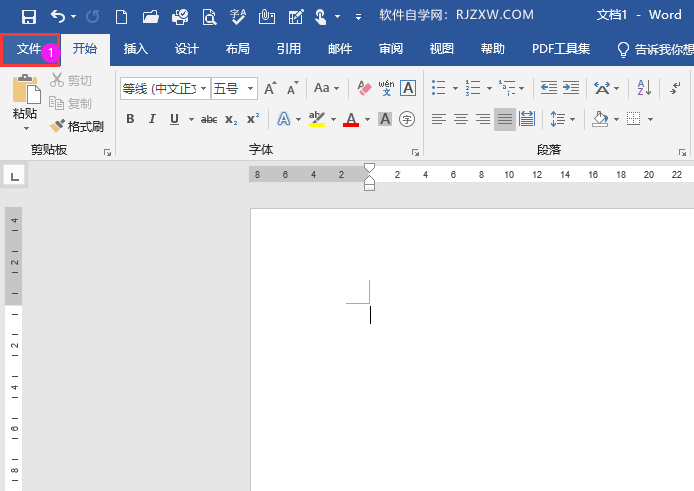The image size is (694, 491).
Task: Toggle italic formatting
Action: click(152, 119)
